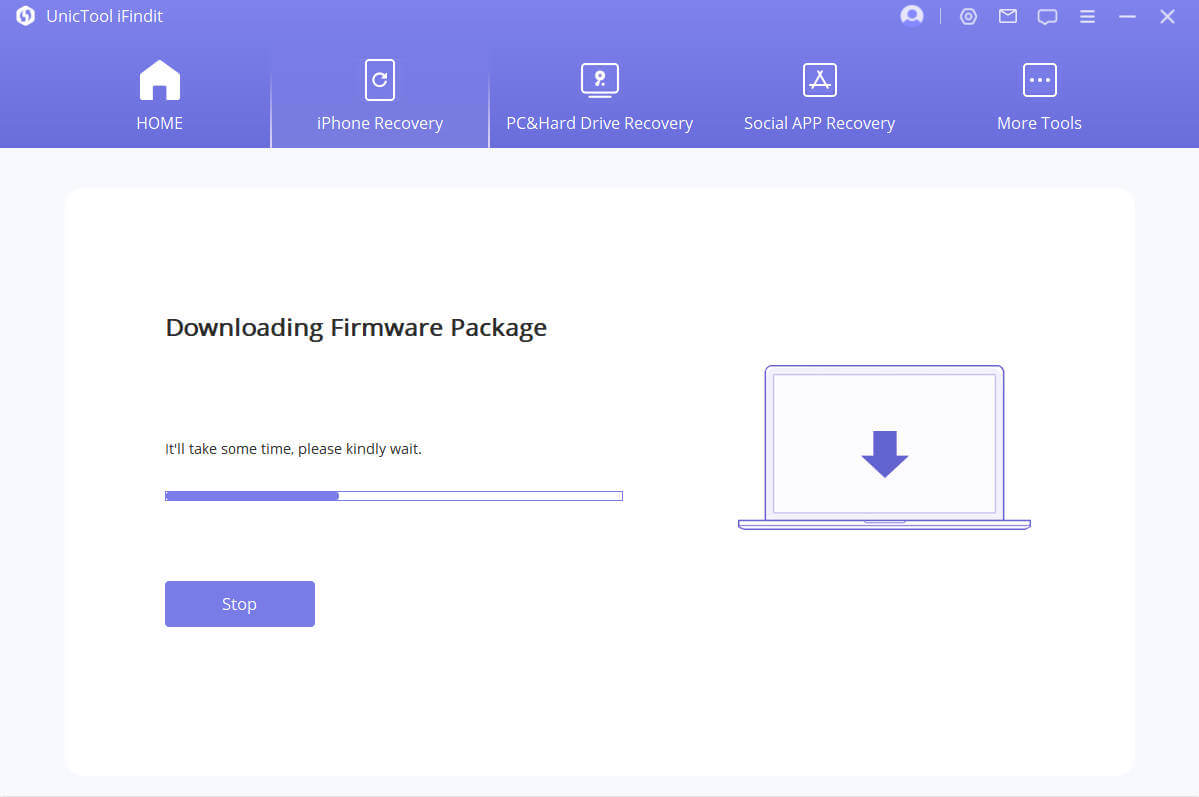Image resolution: width=1199 pixels, height=797 pixels.
Task: Open the user account profile icon
Action: (911, 15)
